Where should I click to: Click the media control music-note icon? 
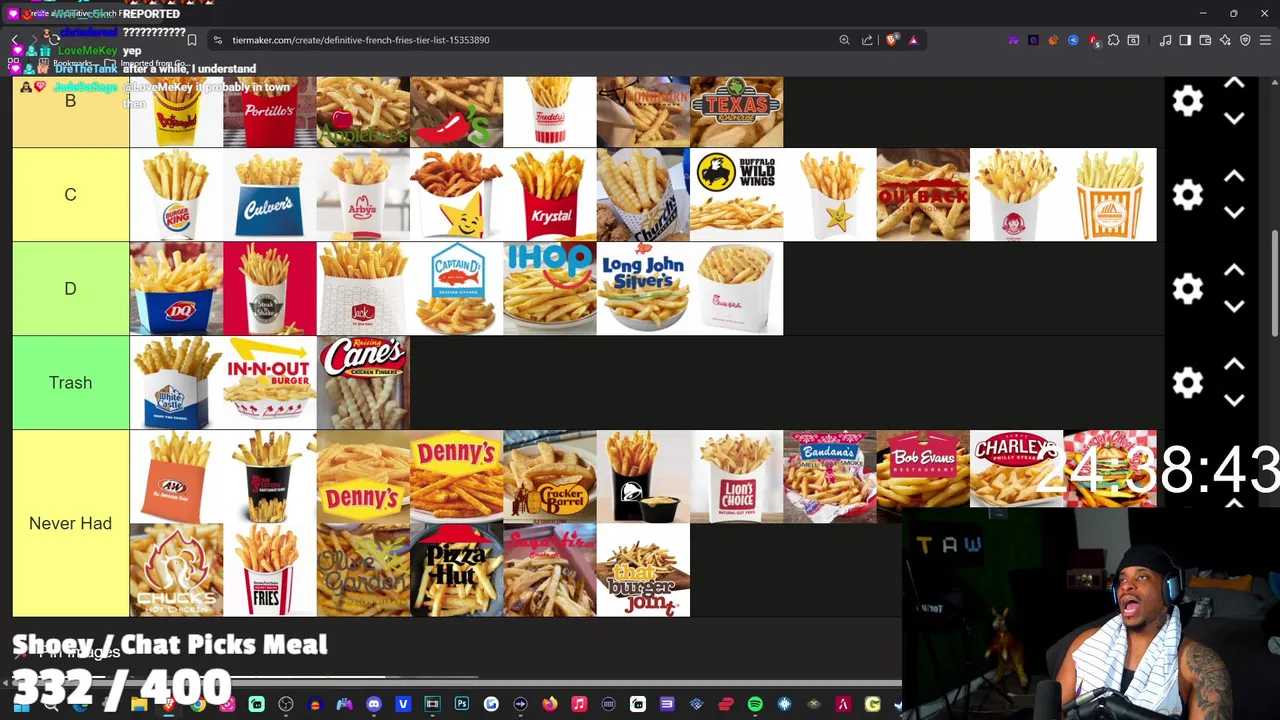[1165, 40]
